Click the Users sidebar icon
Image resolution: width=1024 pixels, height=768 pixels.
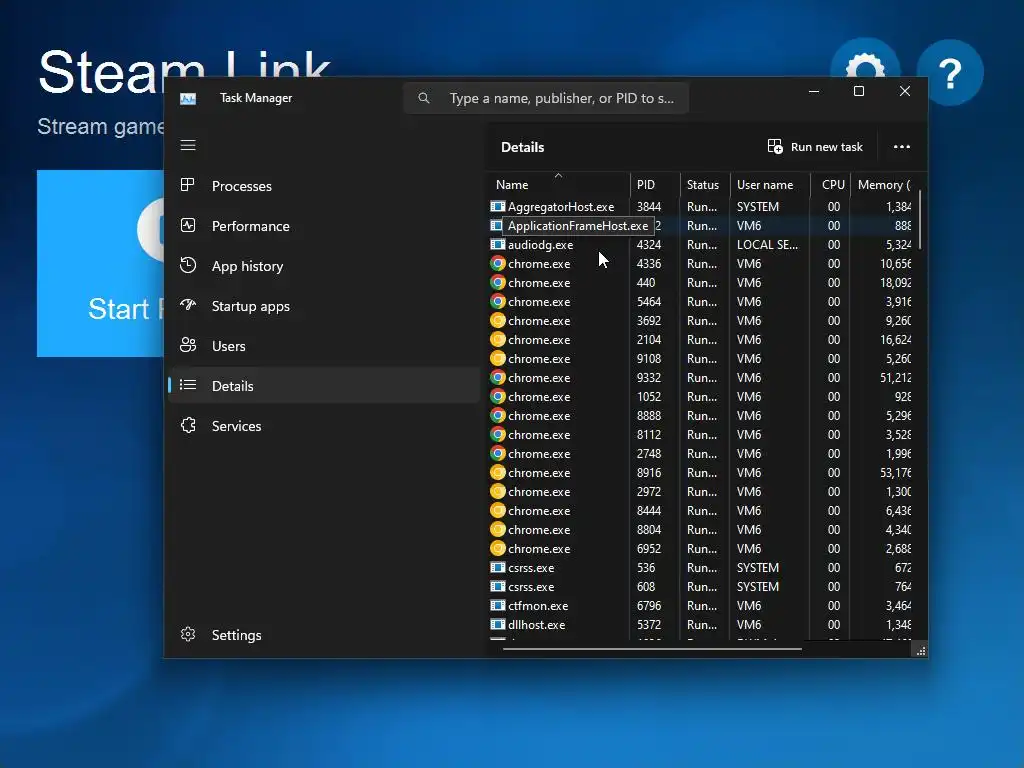click(x=187, y=345)
